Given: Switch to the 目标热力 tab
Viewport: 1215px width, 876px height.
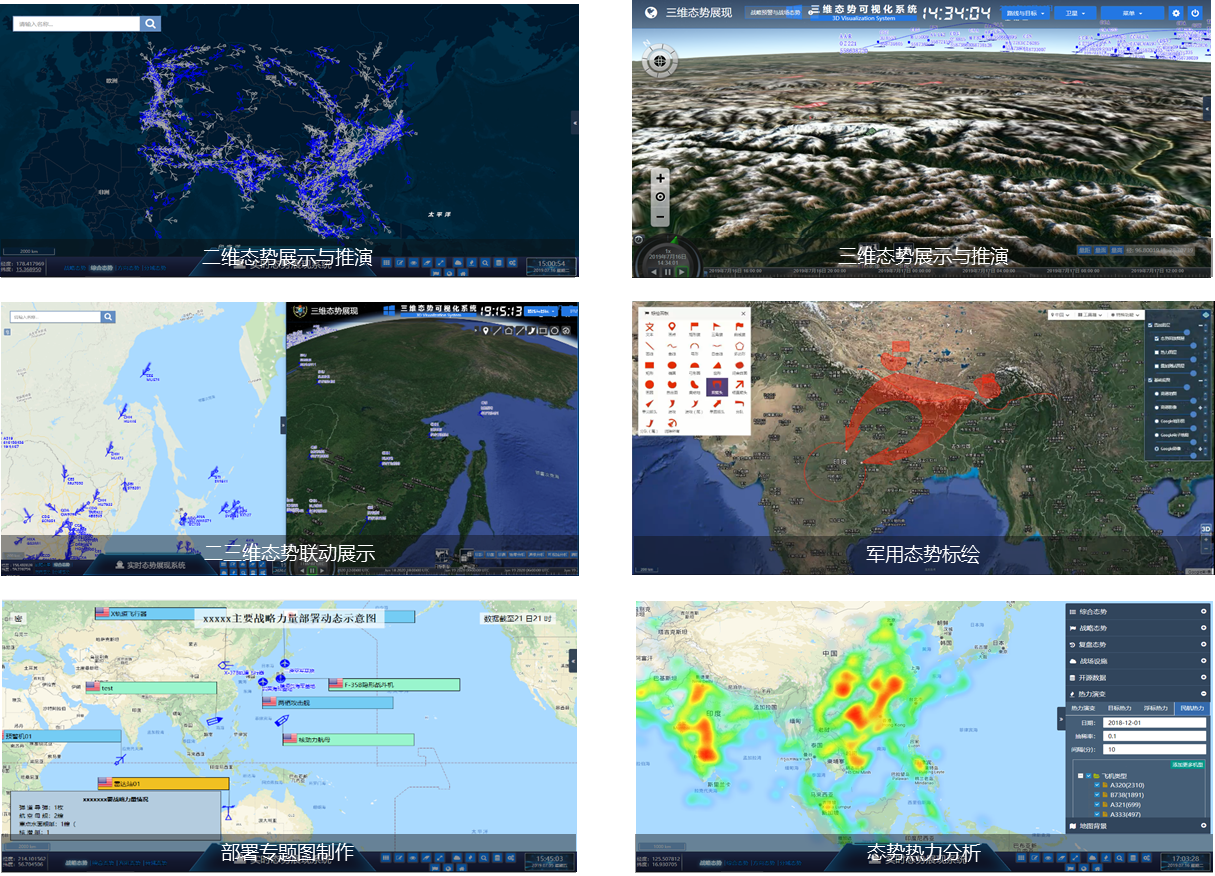Looking at the screenshot, I should [x=1120, y=707].
